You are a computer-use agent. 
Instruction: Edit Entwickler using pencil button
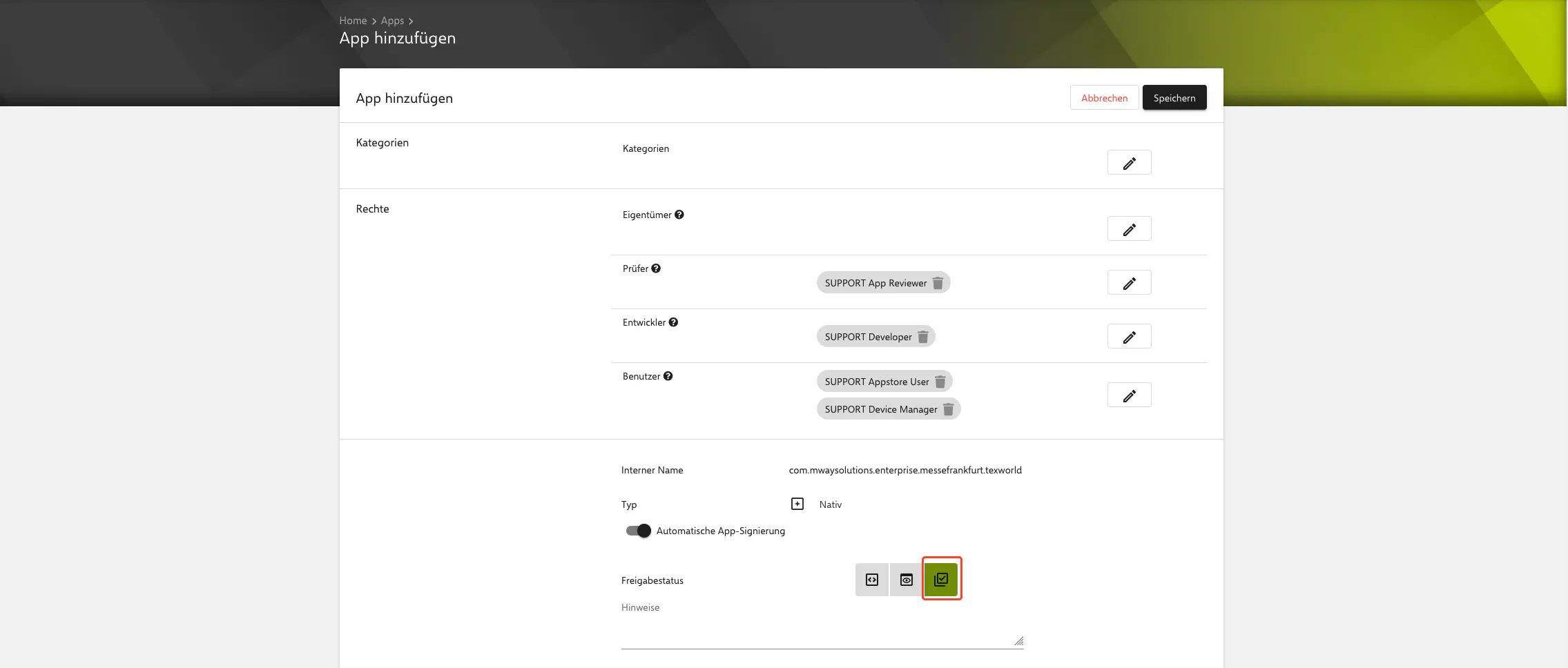(1129, 337)
